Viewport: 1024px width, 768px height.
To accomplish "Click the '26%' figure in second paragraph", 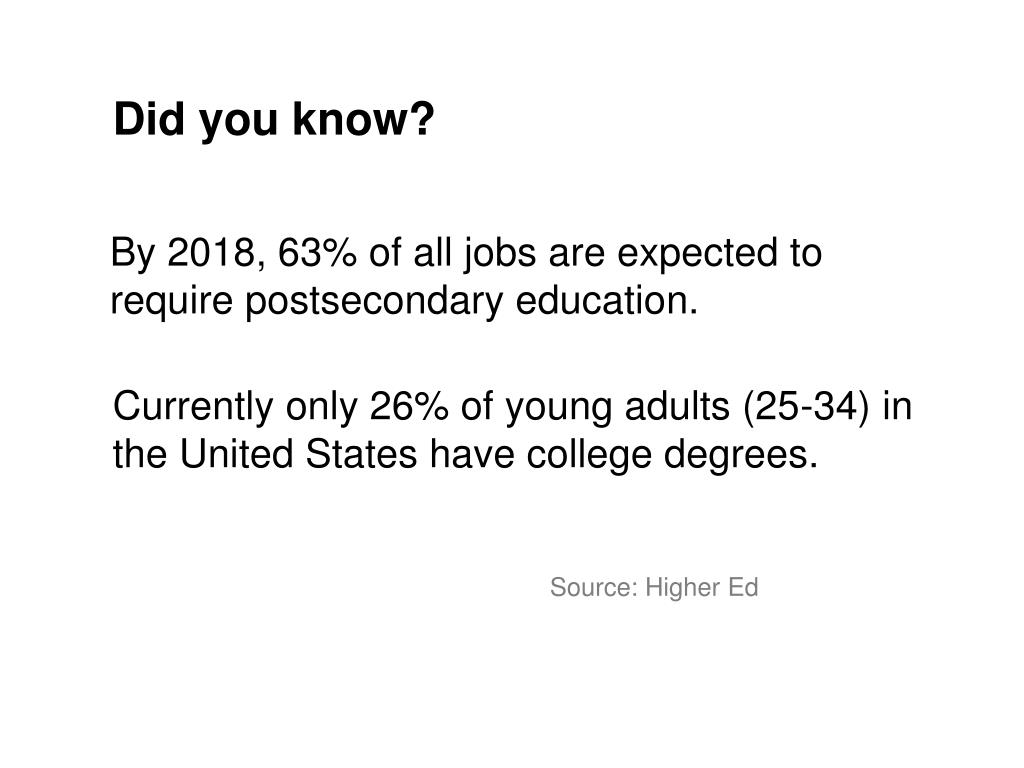I will (x=409, y=406).
